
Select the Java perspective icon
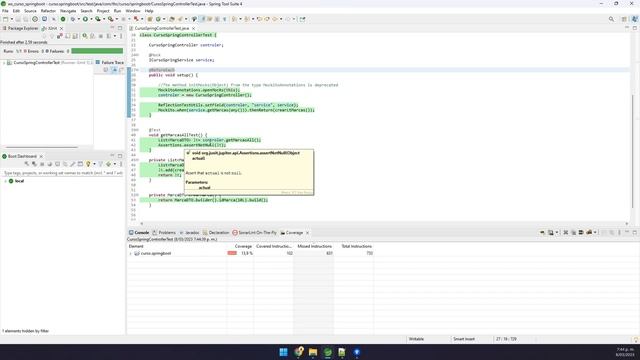pyautogui.click(x=635, y=19)
